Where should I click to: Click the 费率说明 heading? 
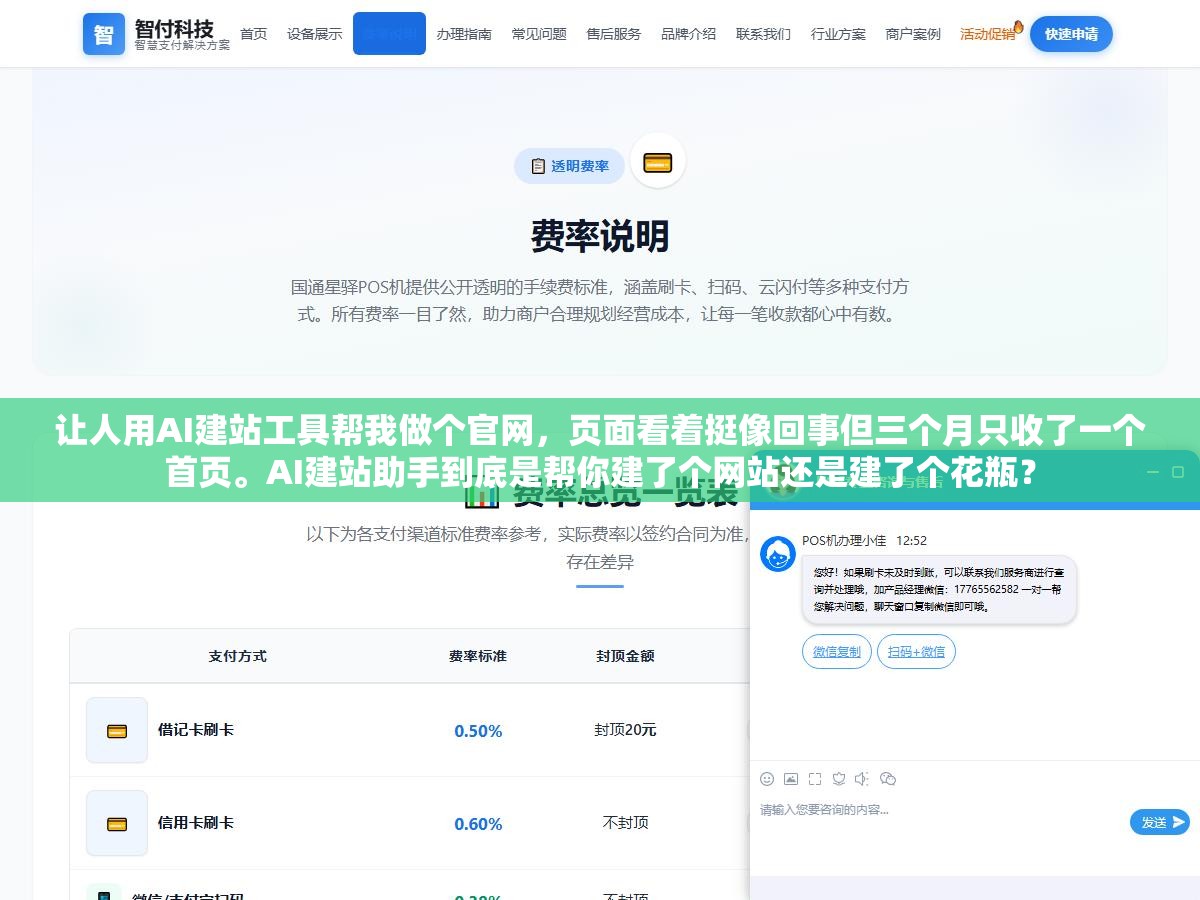[x=600, y=236]
